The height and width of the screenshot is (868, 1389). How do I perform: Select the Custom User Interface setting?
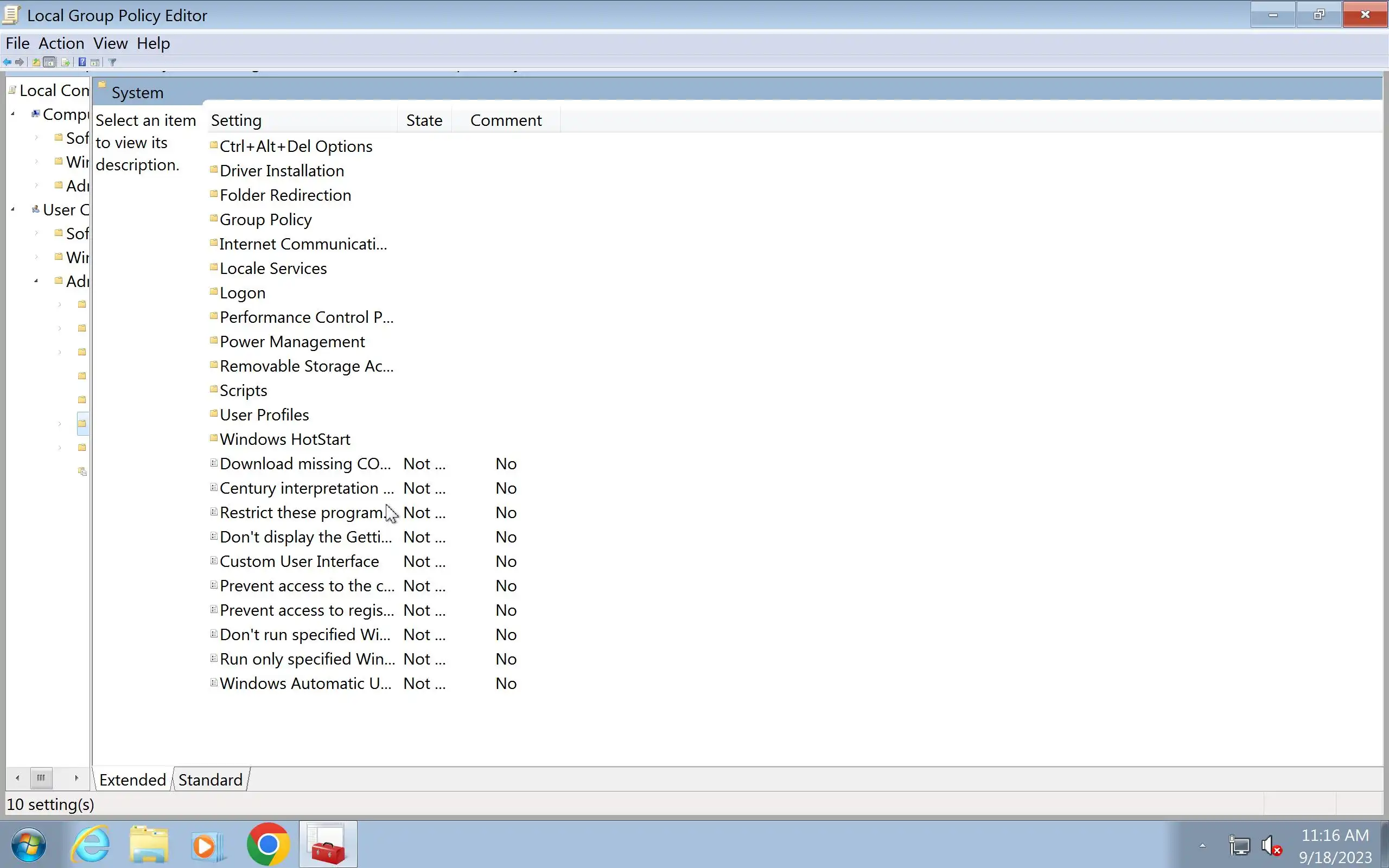click(299, 561)
